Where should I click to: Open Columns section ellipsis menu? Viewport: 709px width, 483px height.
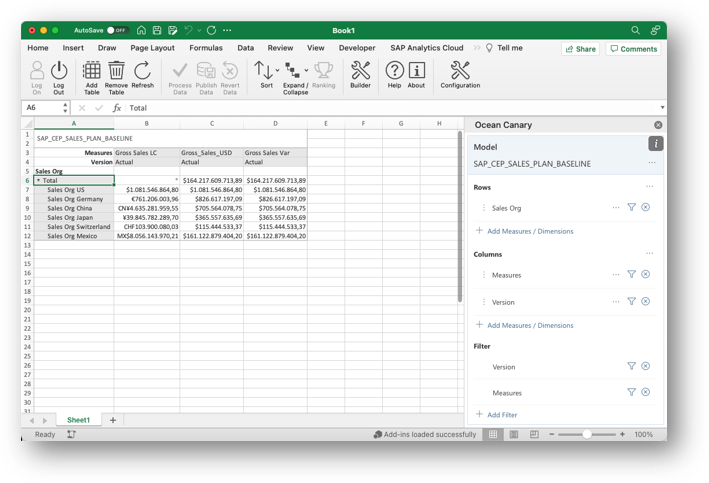[x=649, y=253]
